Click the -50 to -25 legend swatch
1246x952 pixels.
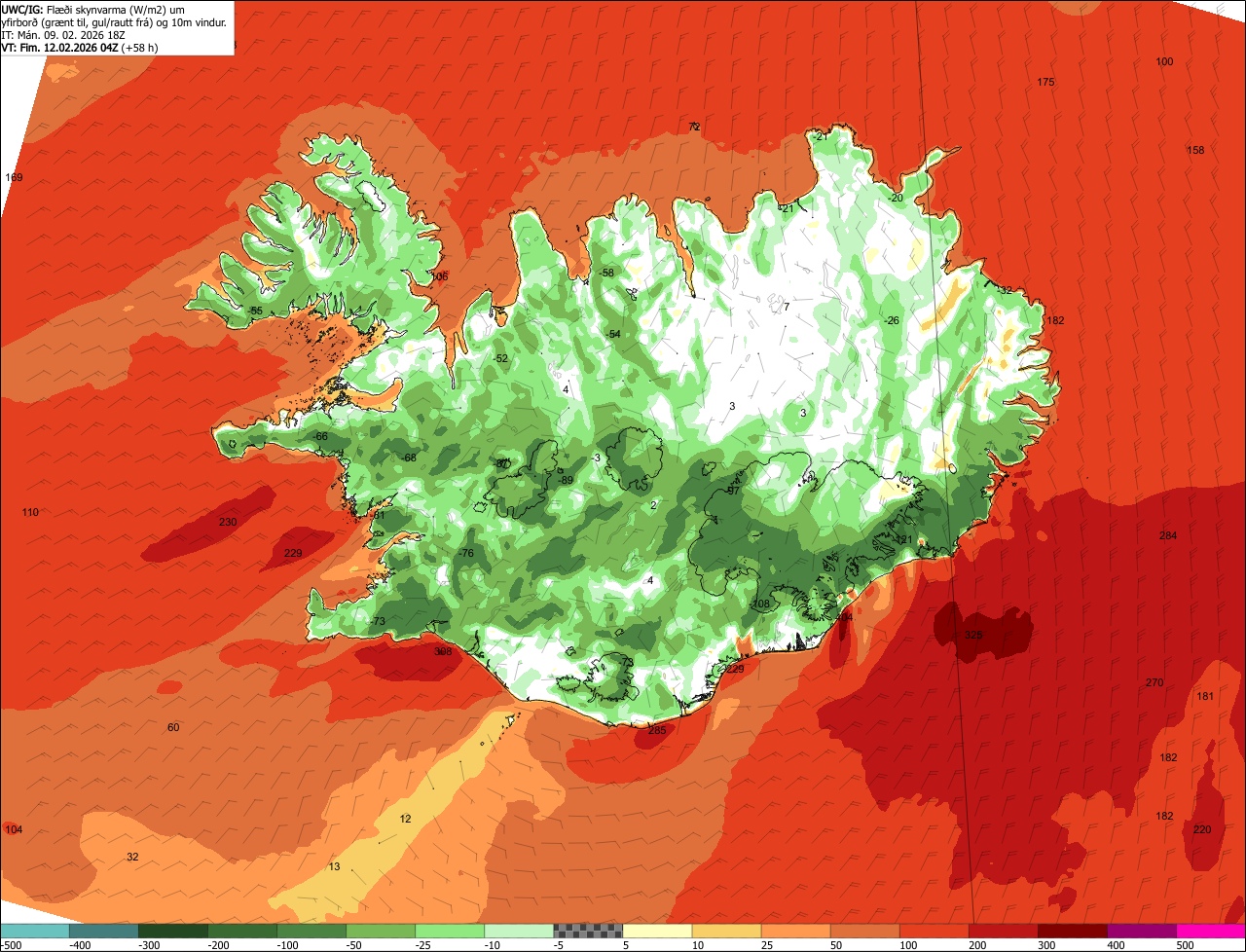tap(381, 931)
